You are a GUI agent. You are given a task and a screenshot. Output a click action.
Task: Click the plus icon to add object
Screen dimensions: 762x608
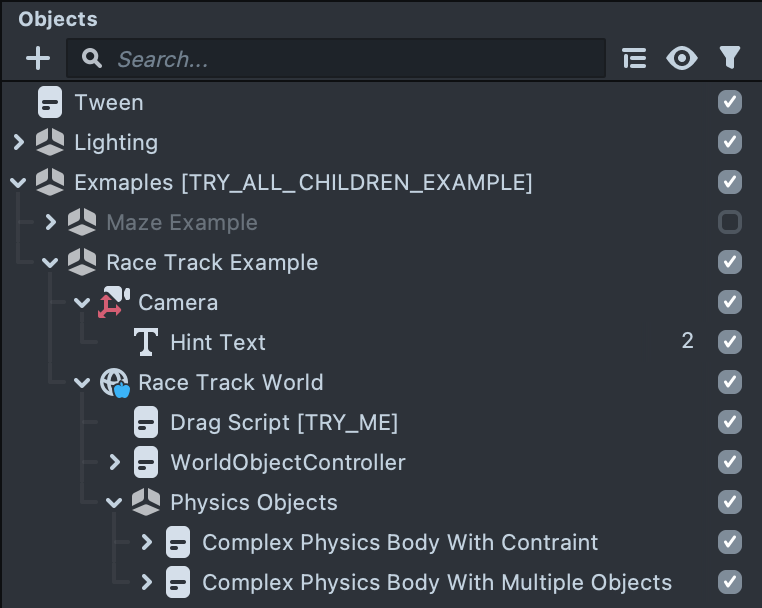pos(38,59)
